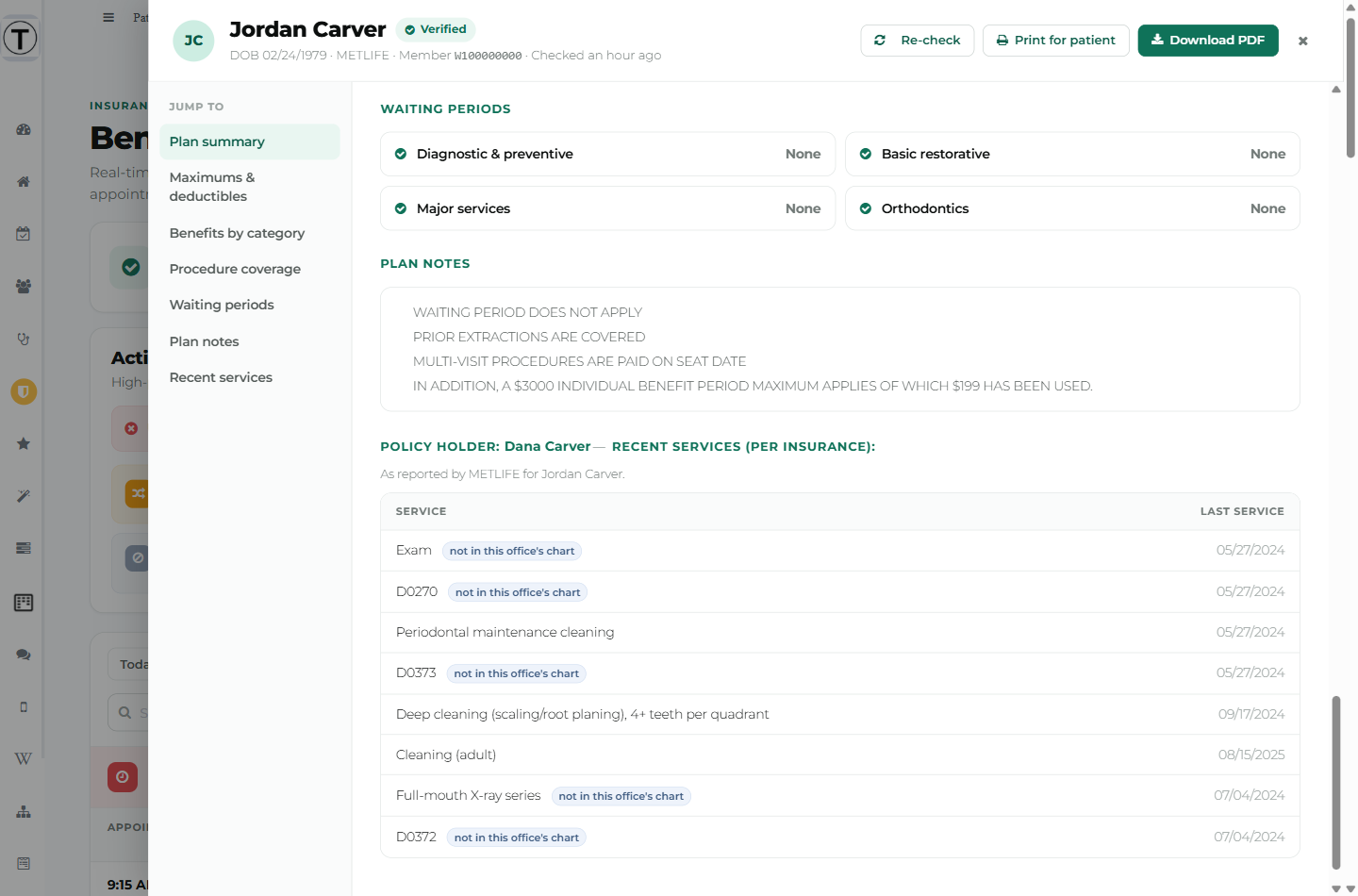Click the panel's vertical scrollbar thumb
1358x896 pixels.
click(1335, 783)
